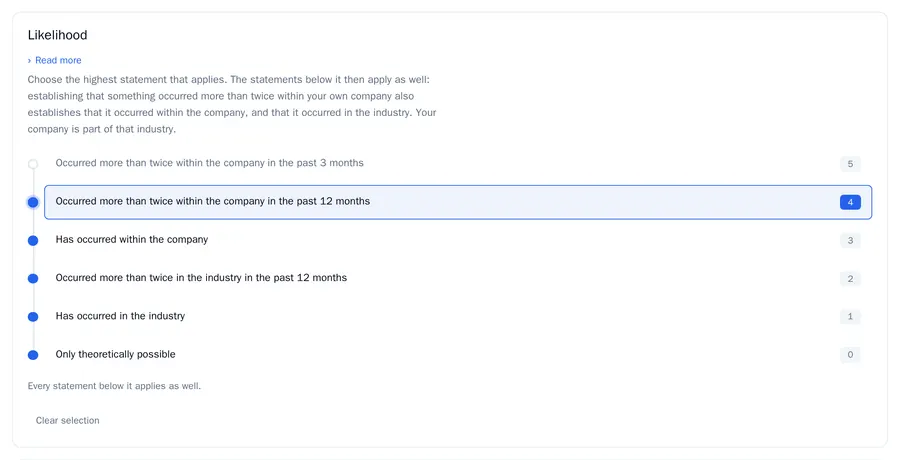Click score badge 1

pos(850,316)
